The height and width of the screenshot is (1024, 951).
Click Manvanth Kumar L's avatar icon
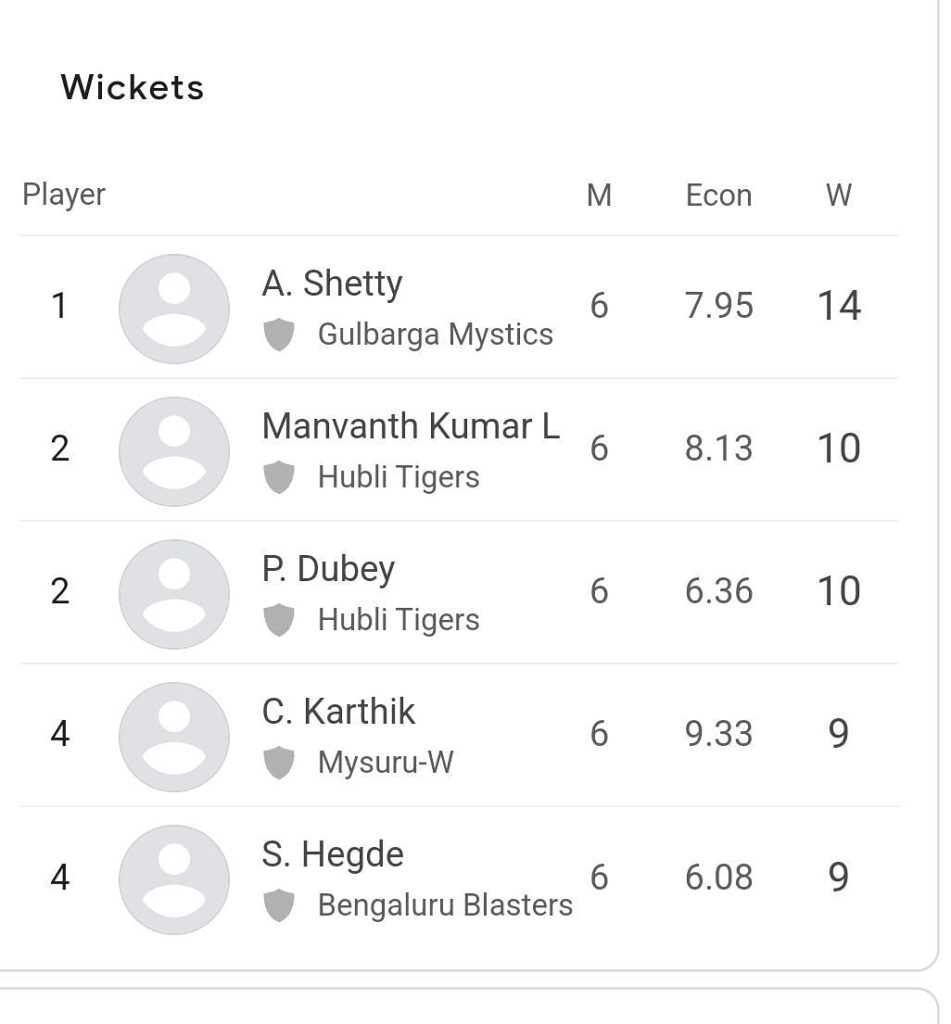(173, 451)
